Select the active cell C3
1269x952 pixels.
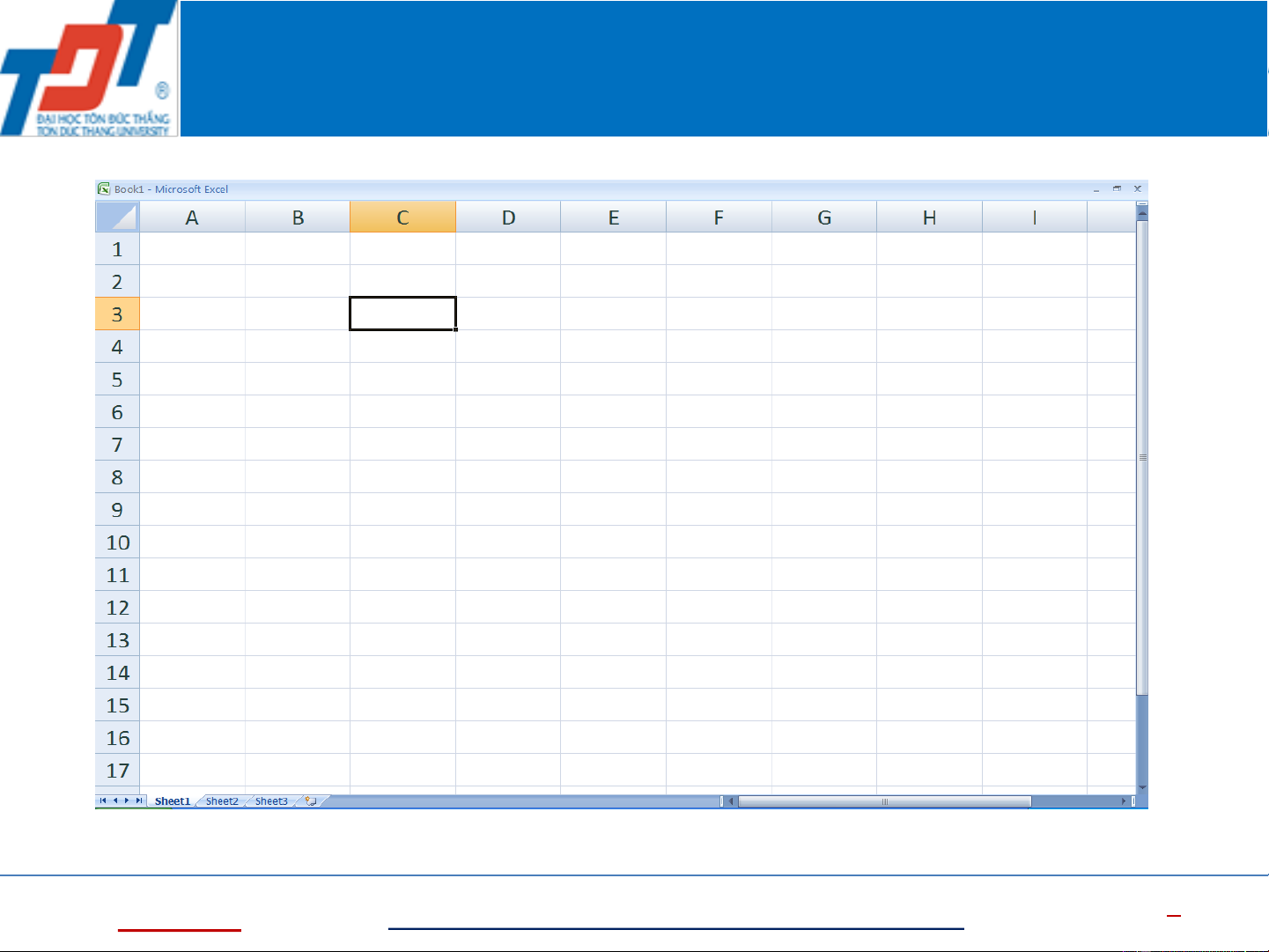(402, 314)
